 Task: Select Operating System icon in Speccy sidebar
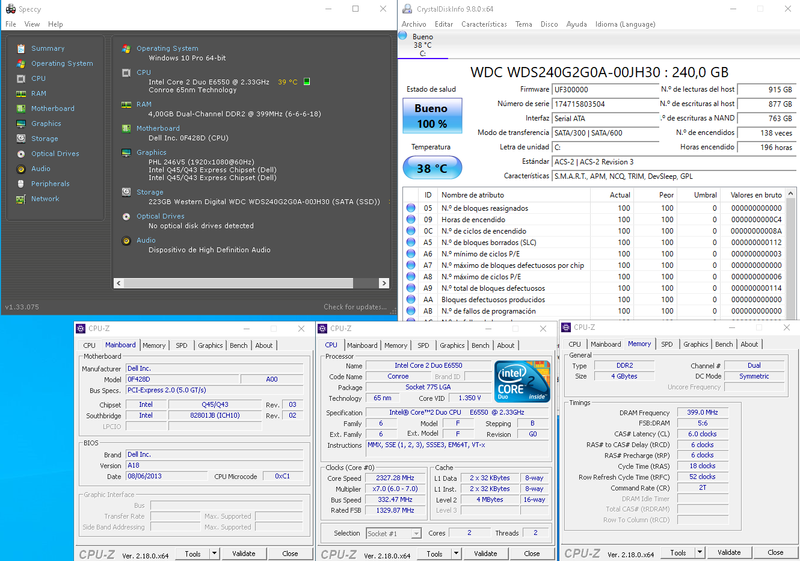tap(21, 64)
